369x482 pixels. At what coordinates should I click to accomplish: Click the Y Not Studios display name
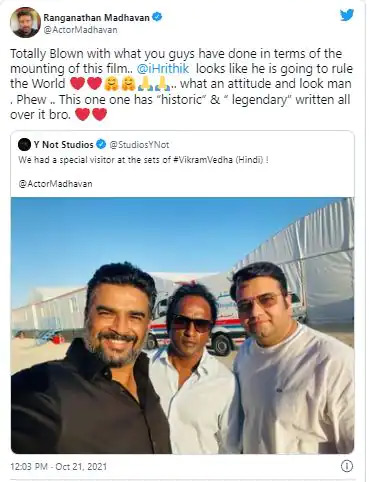click(63, 145)
